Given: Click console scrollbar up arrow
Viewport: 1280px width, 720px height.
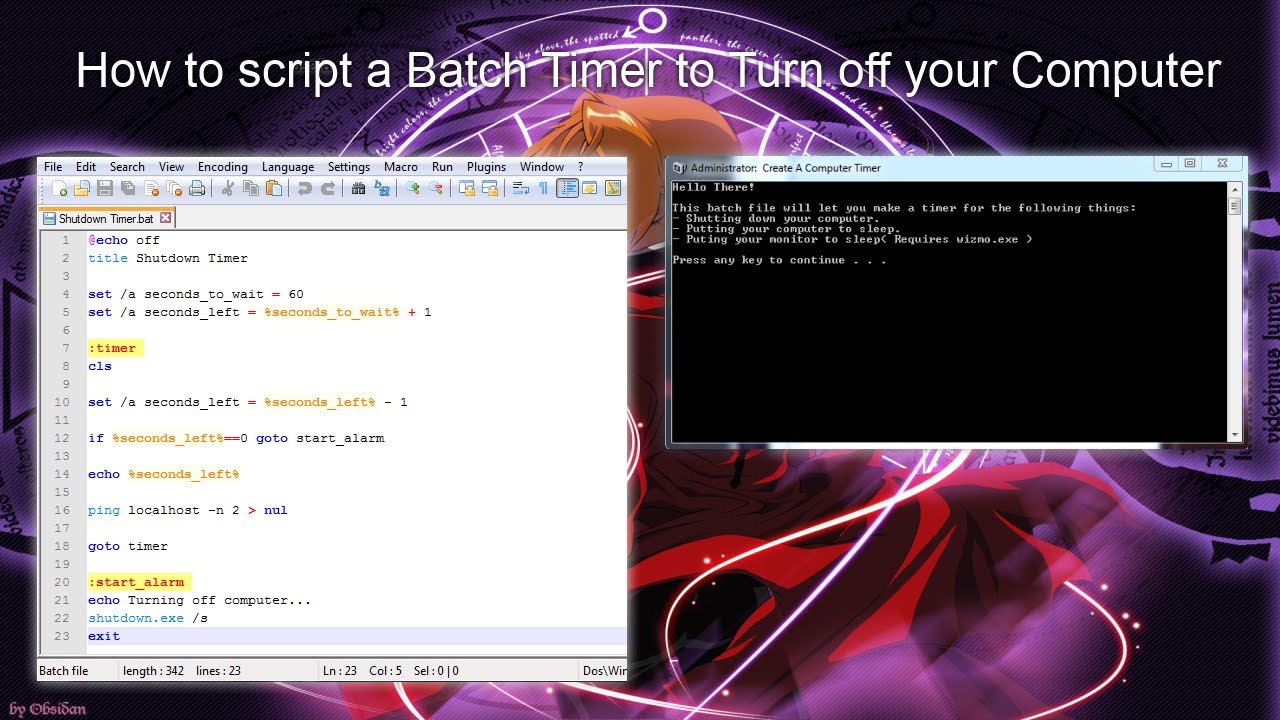Looking at the screenshot, I should click(1235, 189).
